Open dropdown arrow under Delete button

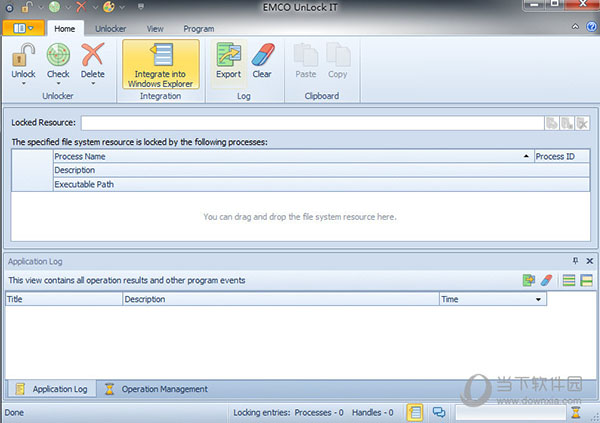(93, 83)
